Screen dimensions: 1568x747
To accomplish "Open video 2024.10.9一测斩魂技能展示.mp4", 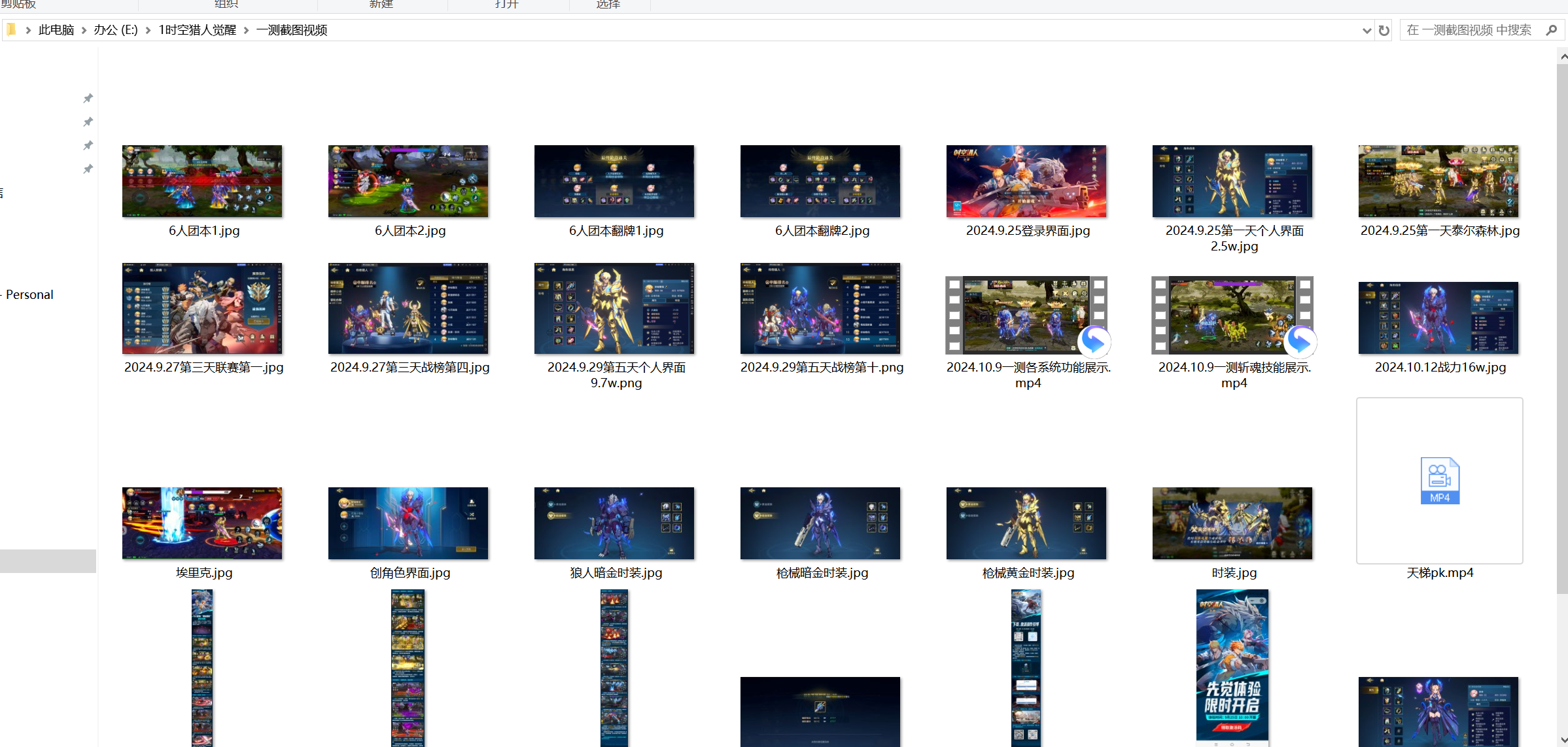I will [x=1232, y=315].
